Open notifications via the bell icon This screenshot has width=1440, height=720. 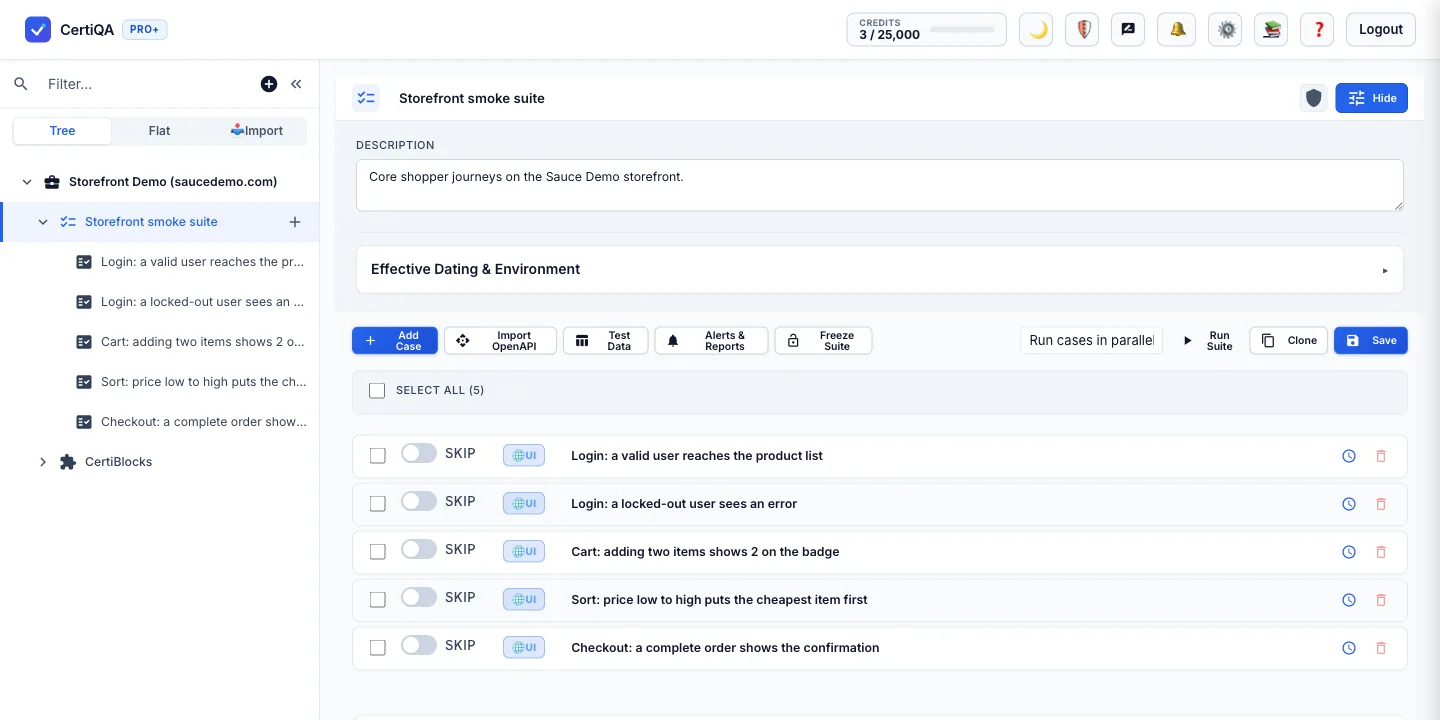coord(1177,30)
